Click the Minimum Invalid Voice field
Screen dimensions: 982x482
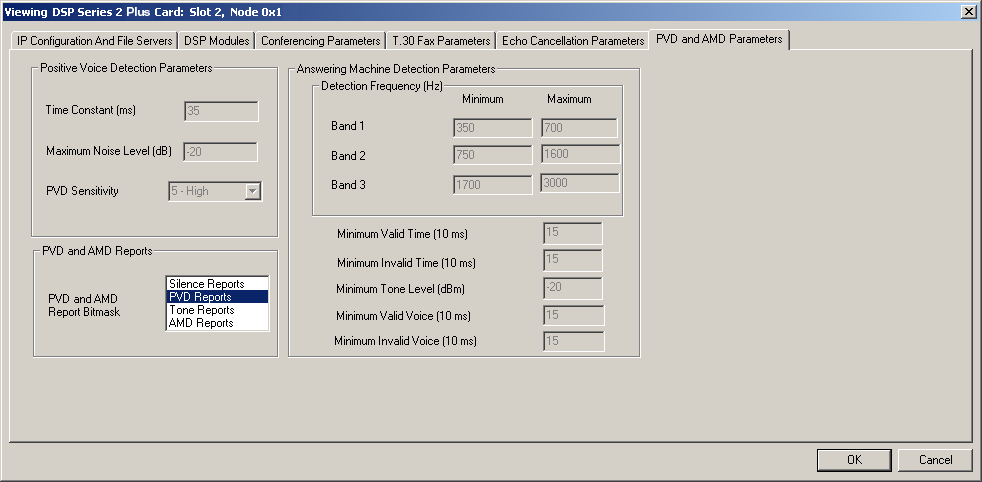(573, 341)
